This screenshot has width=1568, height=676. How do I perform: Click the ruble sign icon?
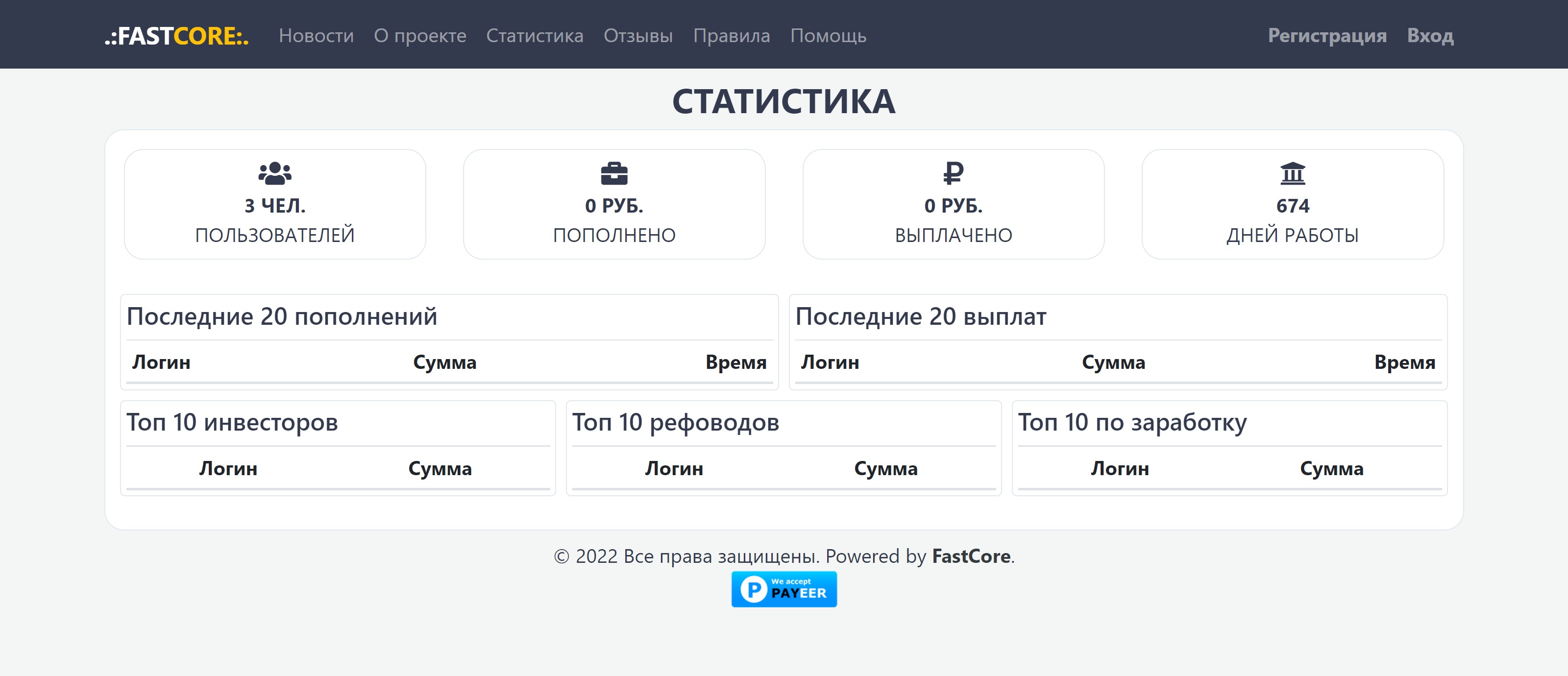[x=953, y=173]
